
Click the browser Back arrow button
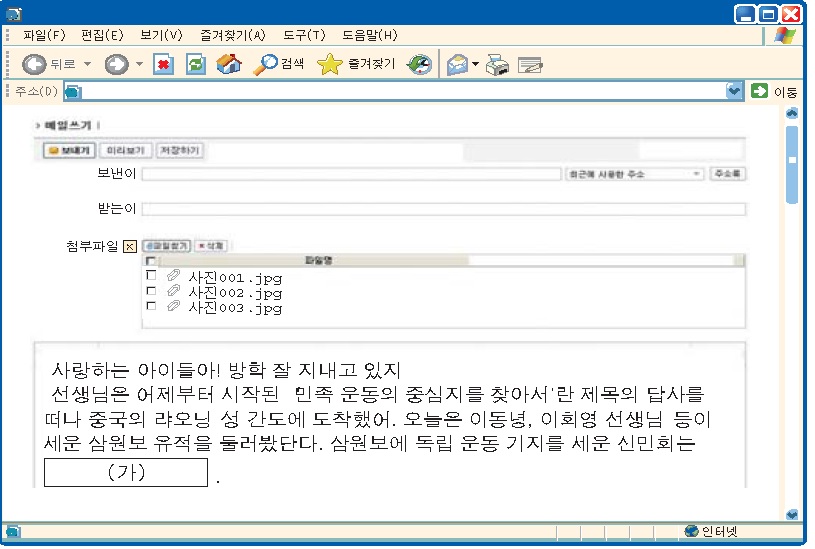(x=35, y=64)
